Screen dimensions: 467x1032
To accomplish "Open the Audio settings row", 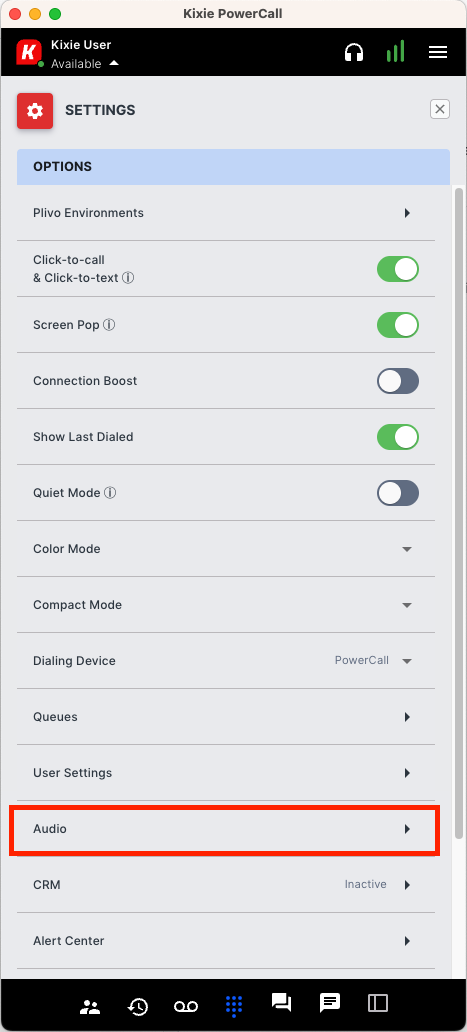I will [226, 829].
